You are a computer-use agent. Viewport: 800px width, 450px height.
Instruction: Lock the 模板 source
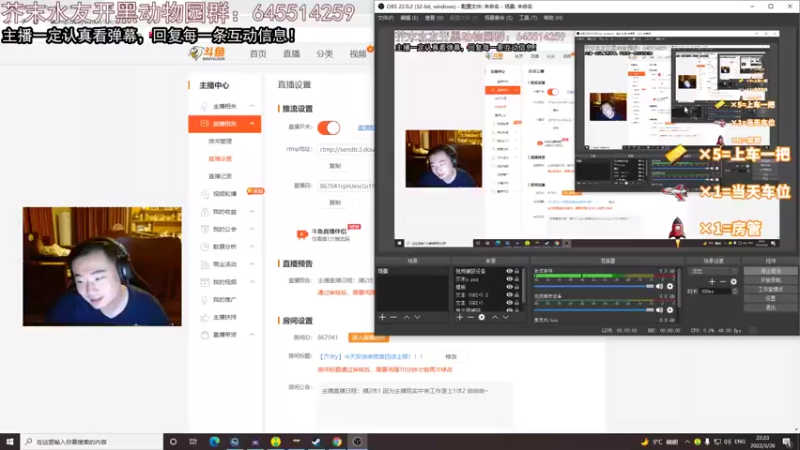516,287
